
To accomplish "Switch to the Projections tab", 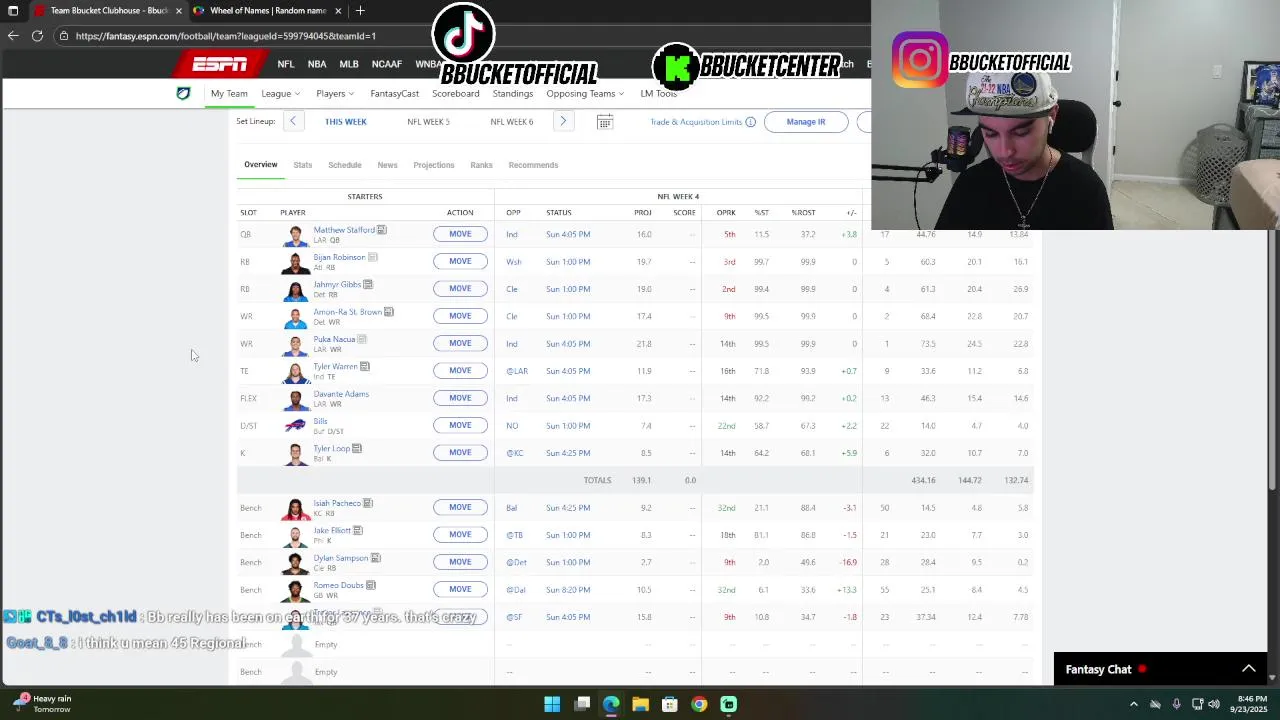I will 434,165.
